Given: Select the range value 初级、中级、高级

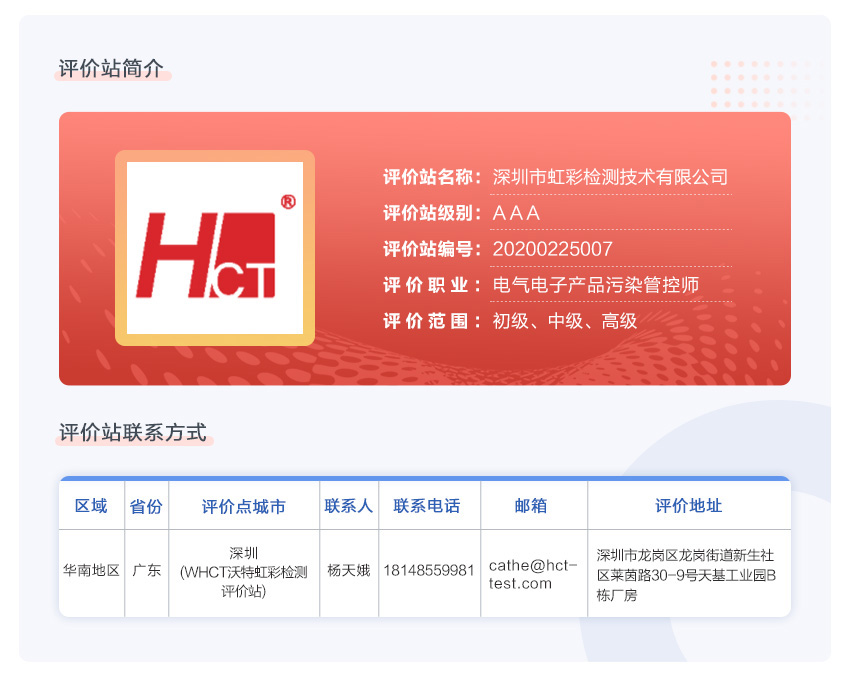Looking at the screenshot, I should [x=565, y=321].
